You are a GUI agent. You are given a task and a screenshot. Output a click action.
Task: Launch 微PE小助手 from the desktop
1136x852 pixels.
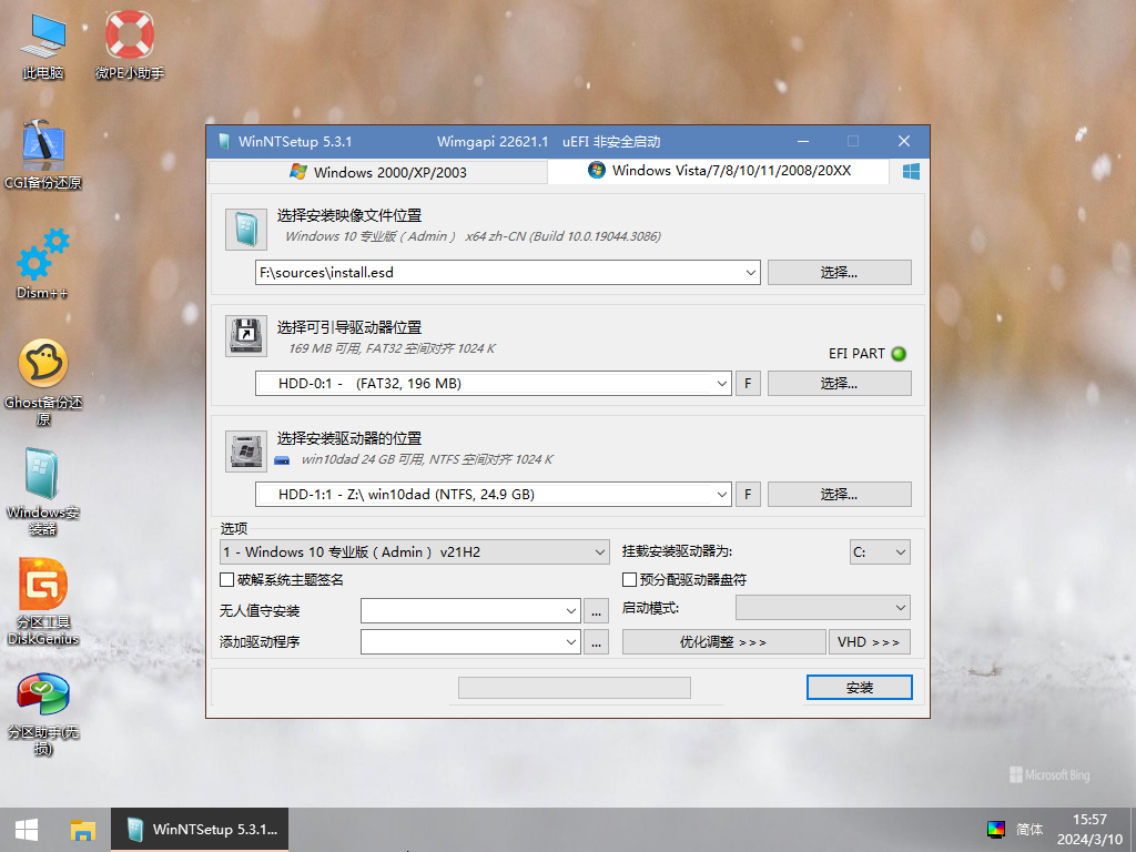pos(130,46)
